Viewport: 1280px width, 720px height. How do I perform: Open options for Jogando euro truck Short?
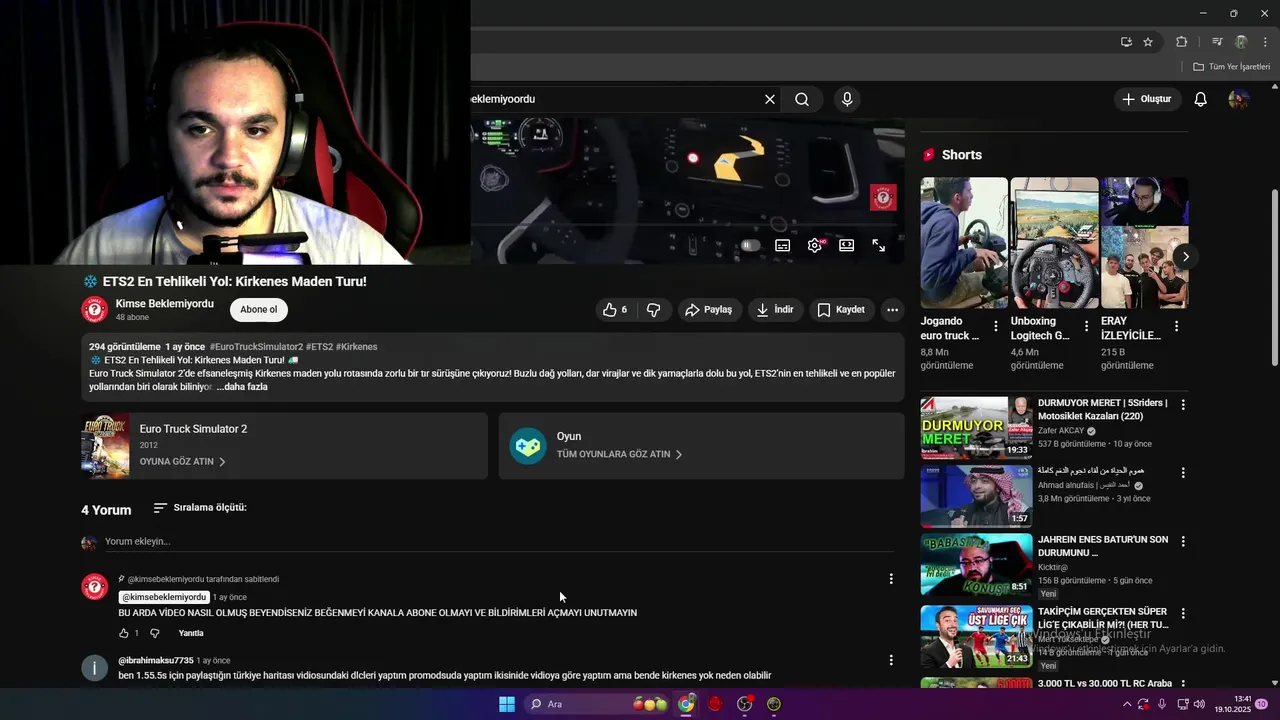[x=995, y=326]
